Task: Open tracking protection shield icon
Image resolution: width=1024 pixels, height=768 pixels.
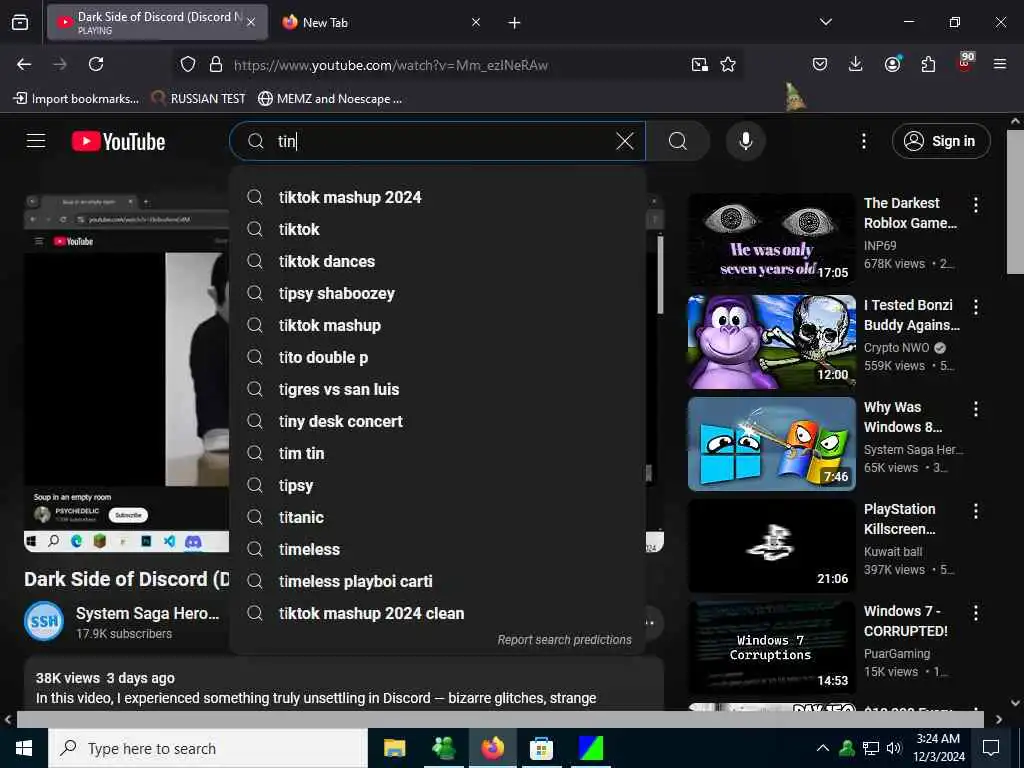Action: coord(188,64)
